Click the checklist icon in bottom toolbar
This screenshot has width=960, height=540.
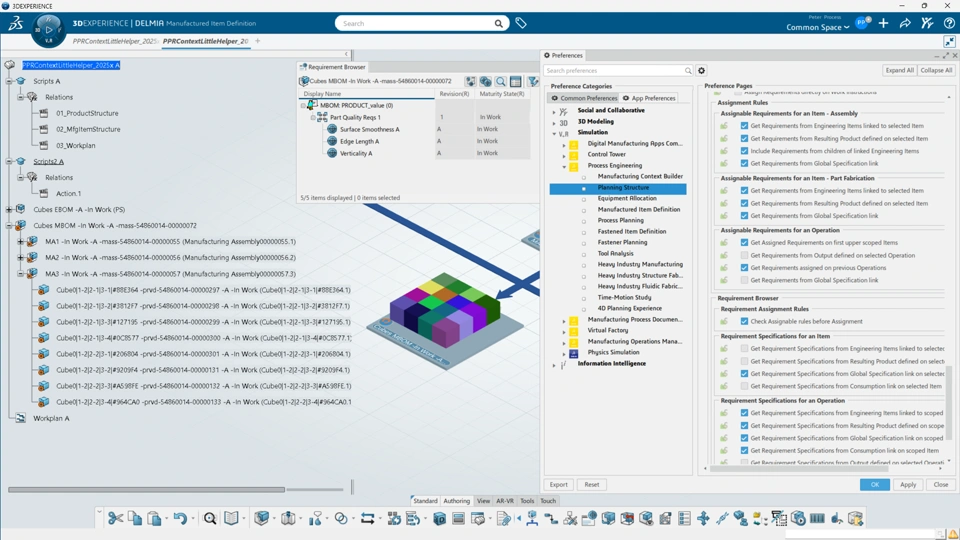click(x=684, y=519)
